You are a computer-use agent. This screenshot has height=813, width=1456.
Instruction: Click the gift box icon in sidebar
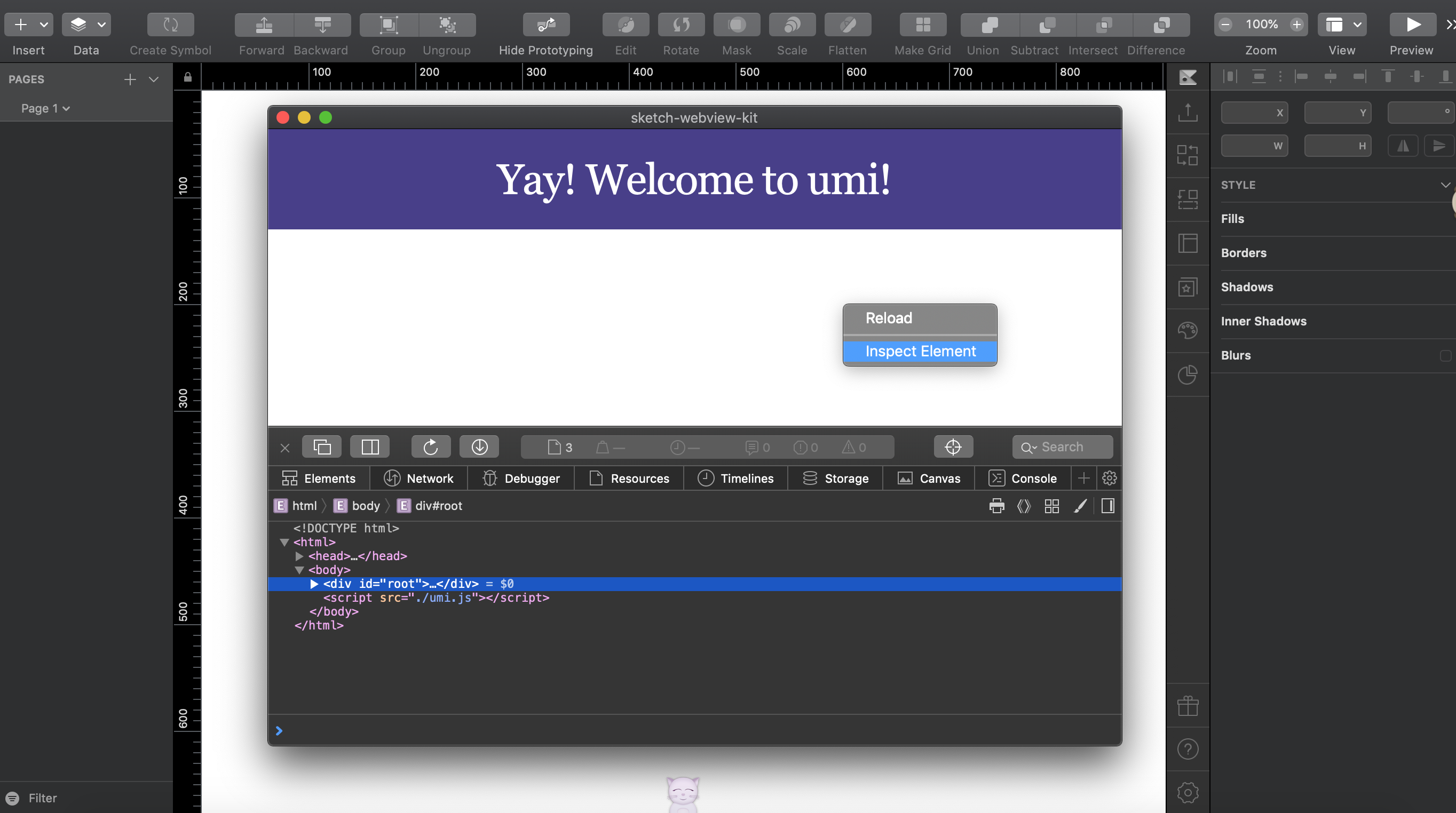tap(1188, 706)
